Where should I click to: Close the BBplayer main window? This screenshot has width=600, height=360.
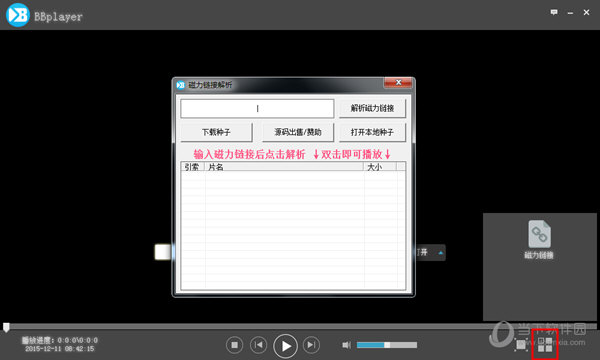[x=586, y=12]
